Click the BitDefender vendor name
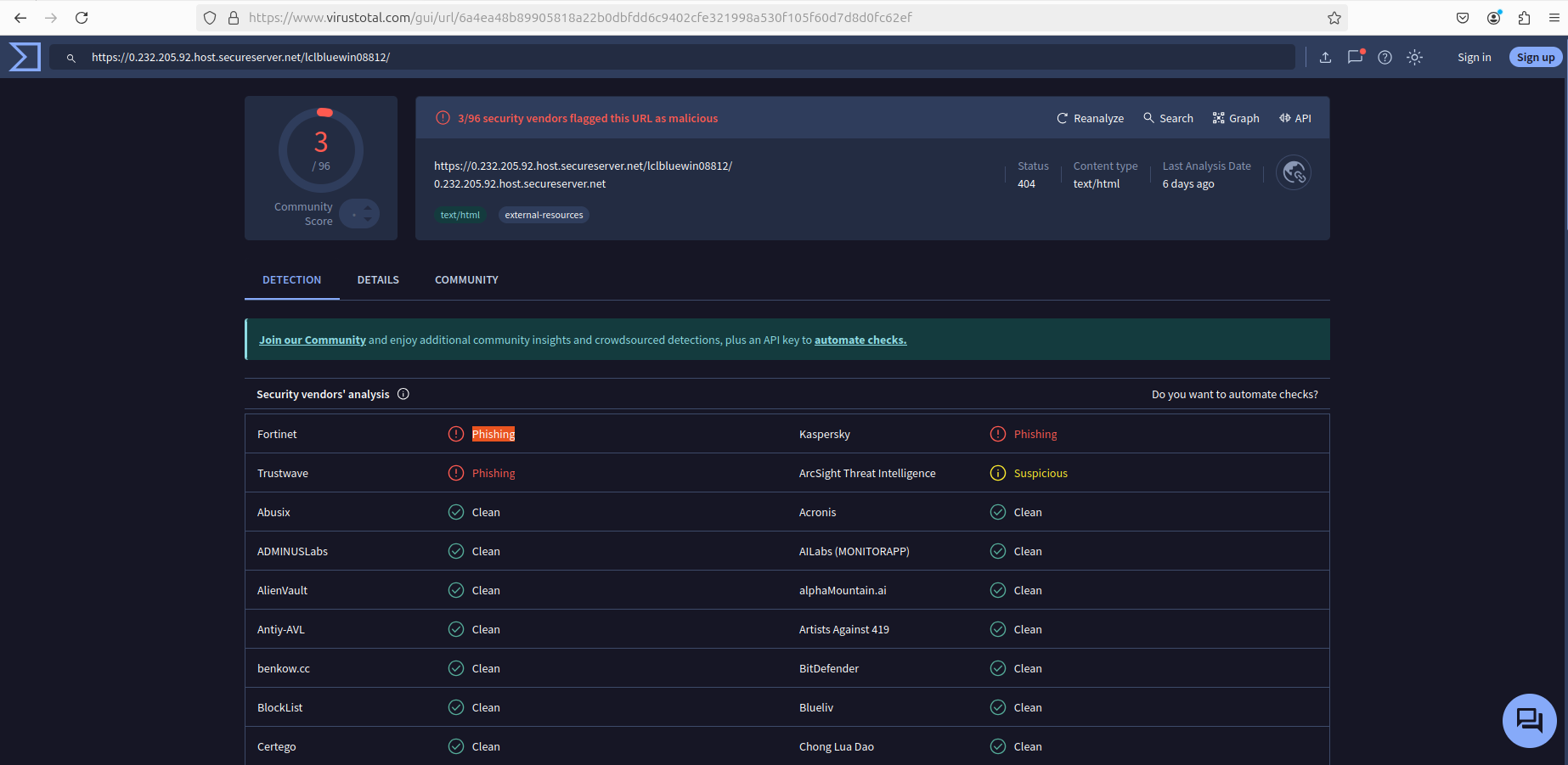The image size is (1568, 765). point(829,668)
